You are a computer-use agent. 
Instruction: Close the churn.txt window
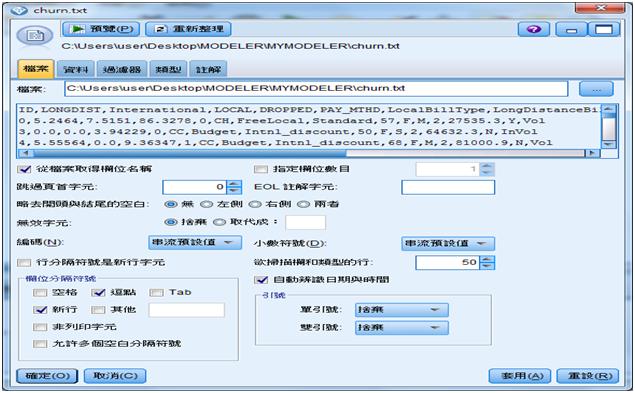[x=600, y=8]
